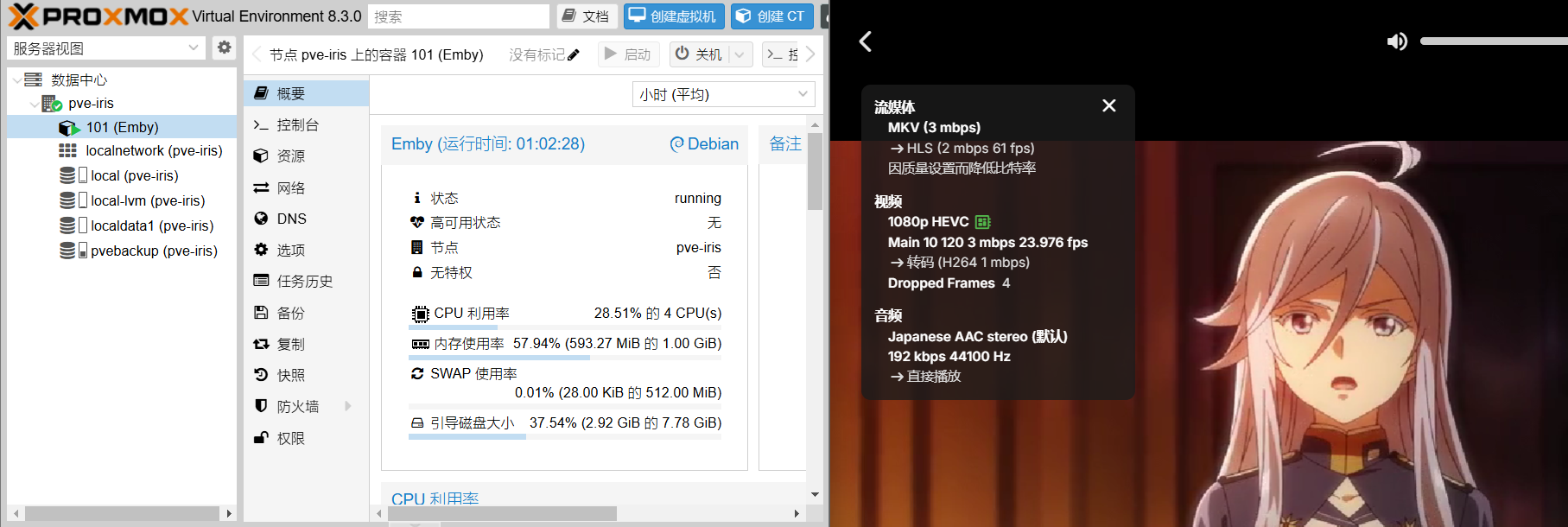
Task: Open the 文档 documentation button
Action: [586, 16]
